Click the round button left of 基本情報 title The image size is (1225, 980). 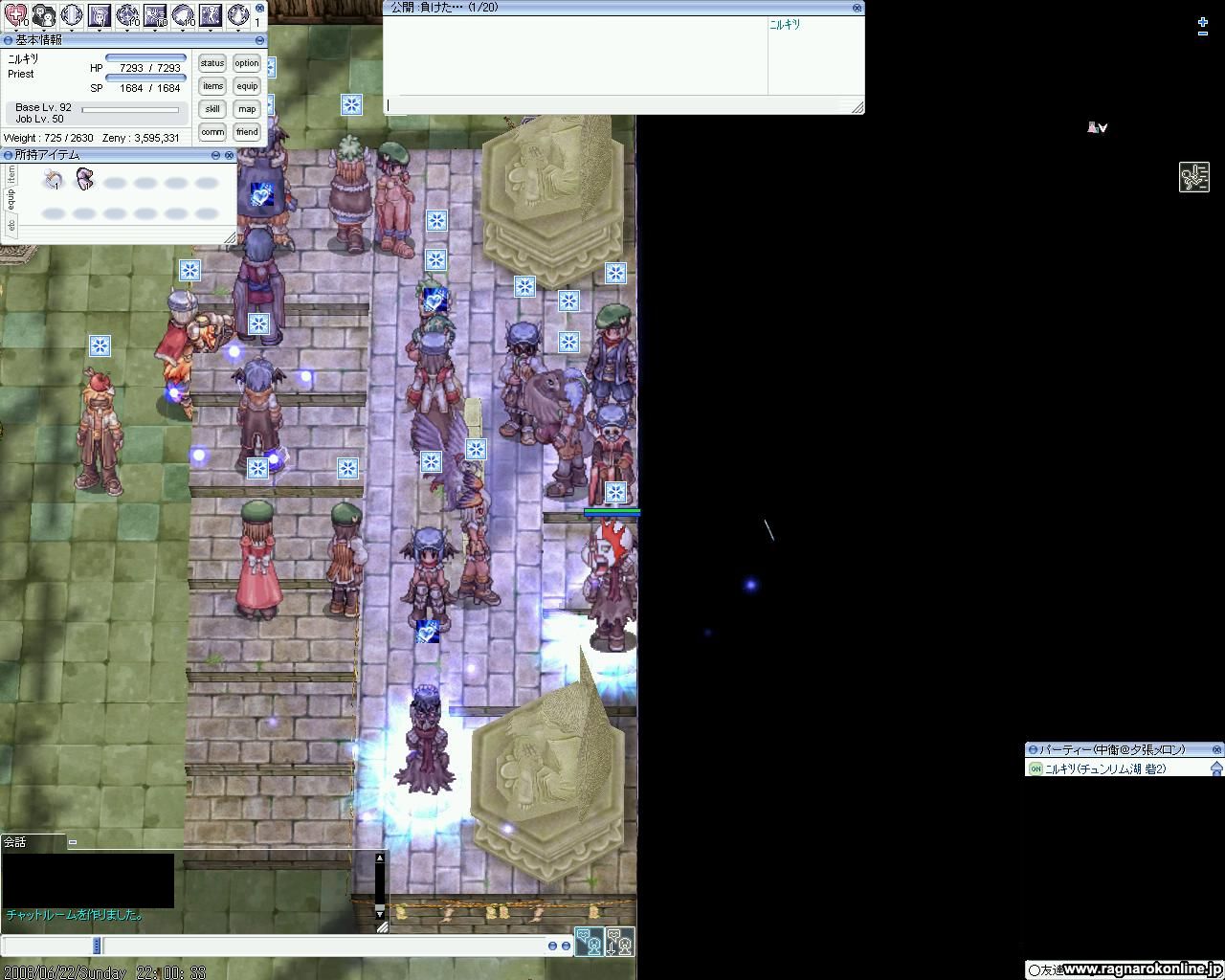click(8, 40)
